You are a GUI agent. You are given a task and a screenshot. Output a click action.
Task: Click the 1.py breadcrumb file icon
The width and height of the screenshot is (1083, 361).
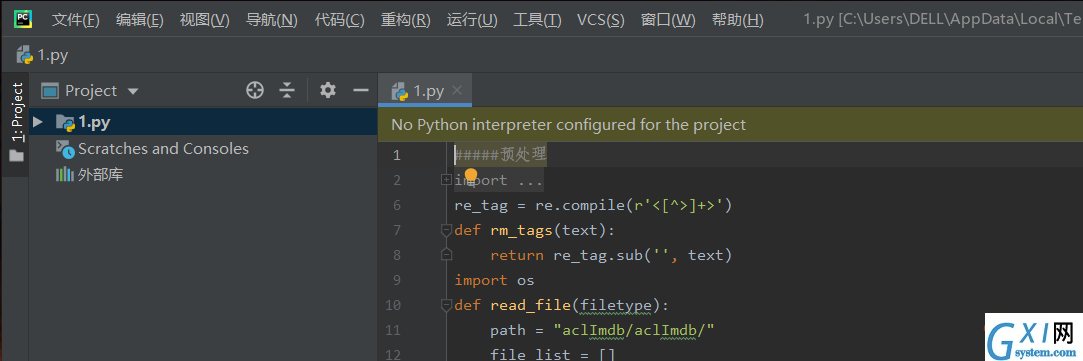pyautogui.click(x=25, y=55)
